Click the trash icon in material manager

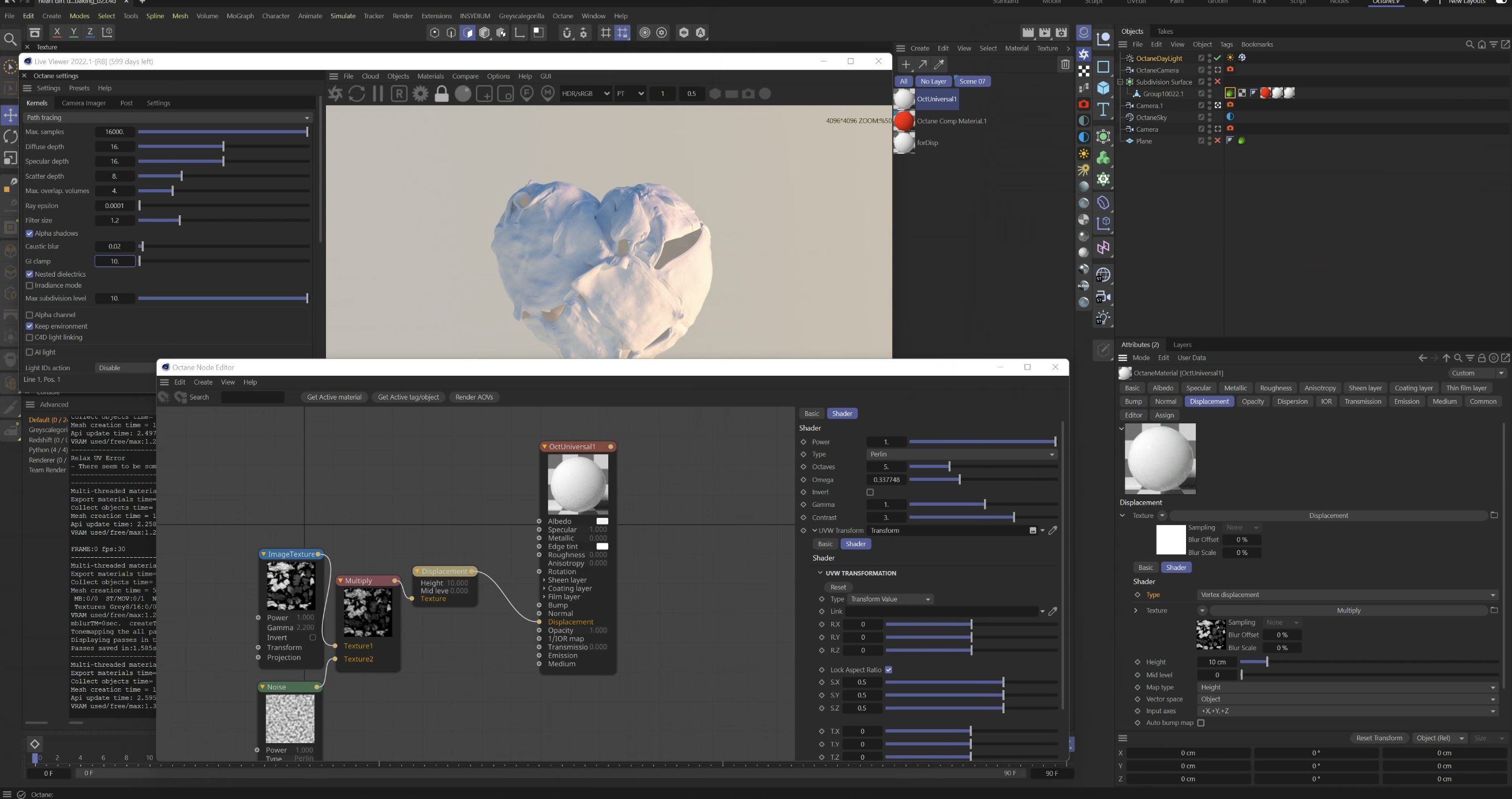(x=1065, y=65)
